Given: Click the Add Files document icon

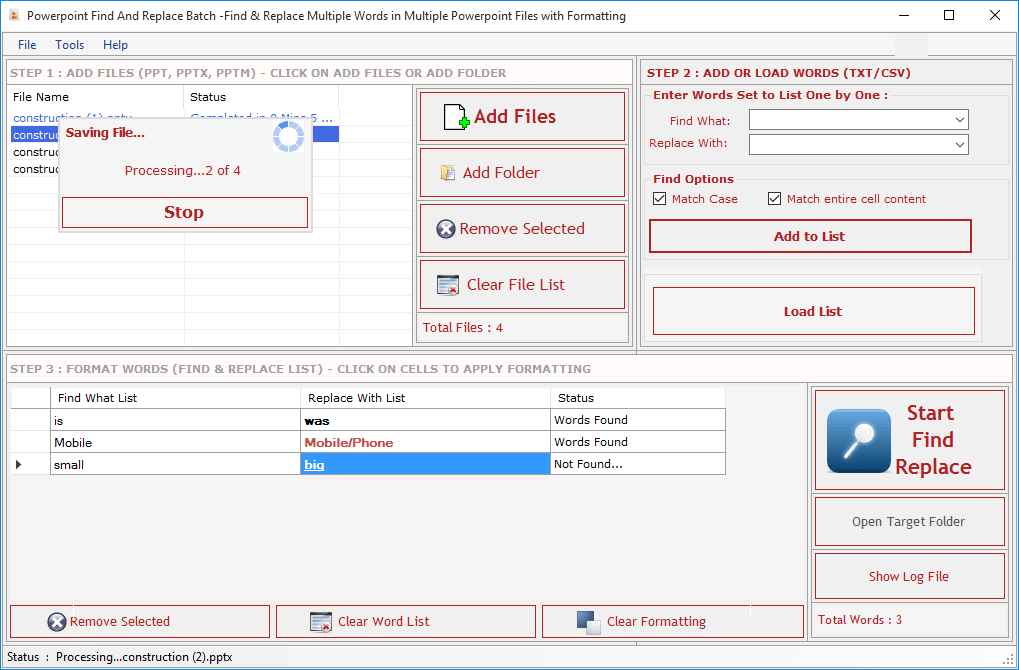Looking at the screenshot, I should click(456, 117).
